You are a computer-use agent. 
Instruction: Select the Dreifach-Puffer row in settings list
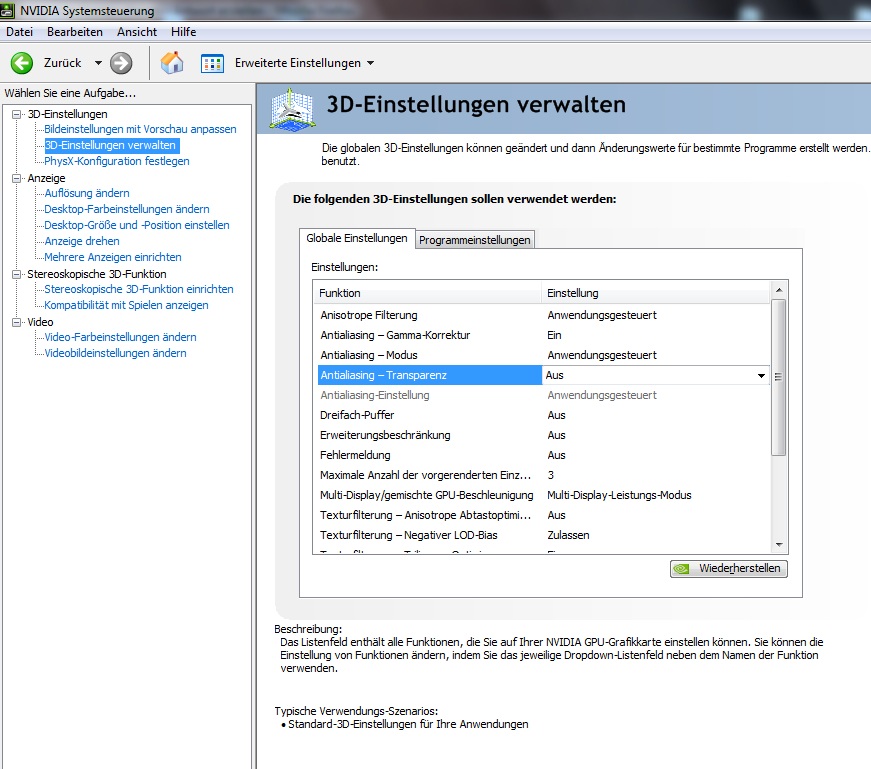(x=357, y=415)
